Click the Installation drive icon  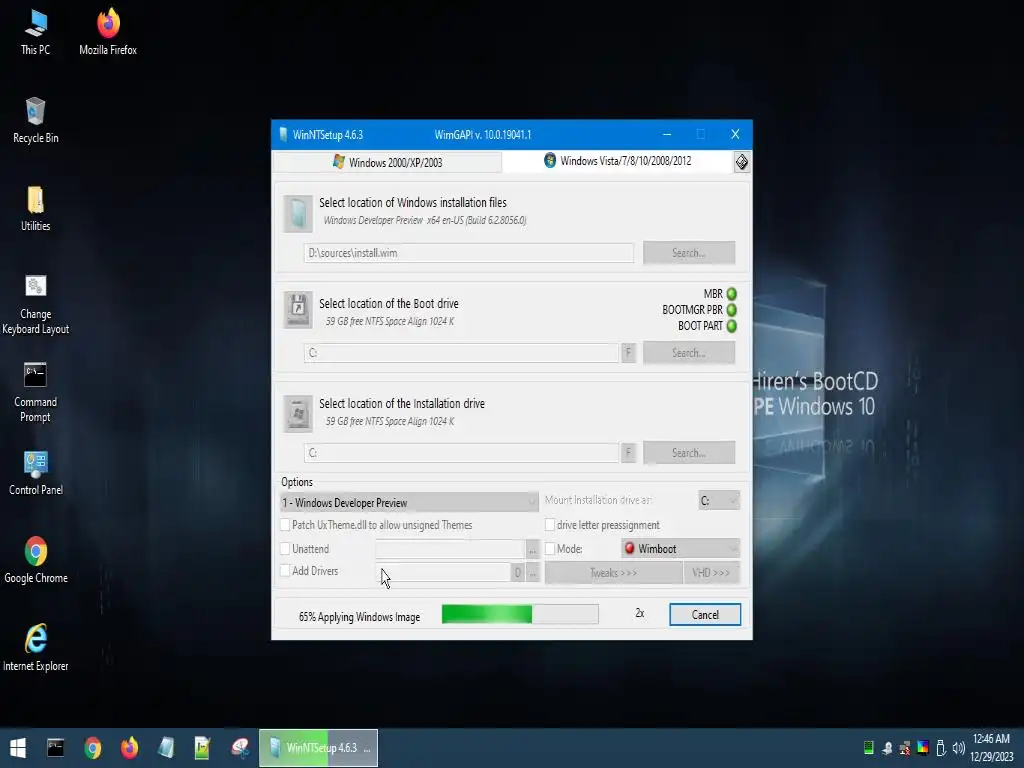point(298,413)
